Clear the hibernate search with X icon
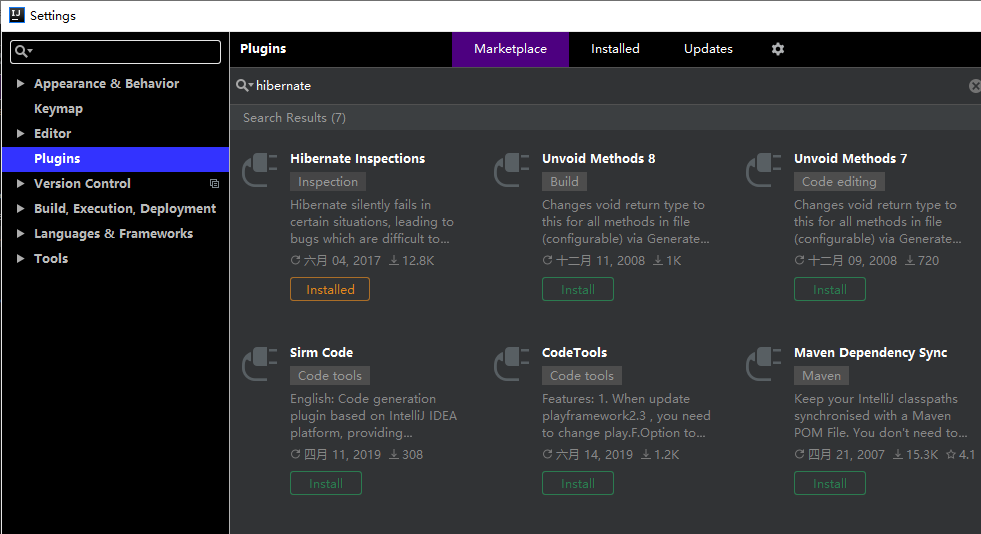 click(975, 86)
